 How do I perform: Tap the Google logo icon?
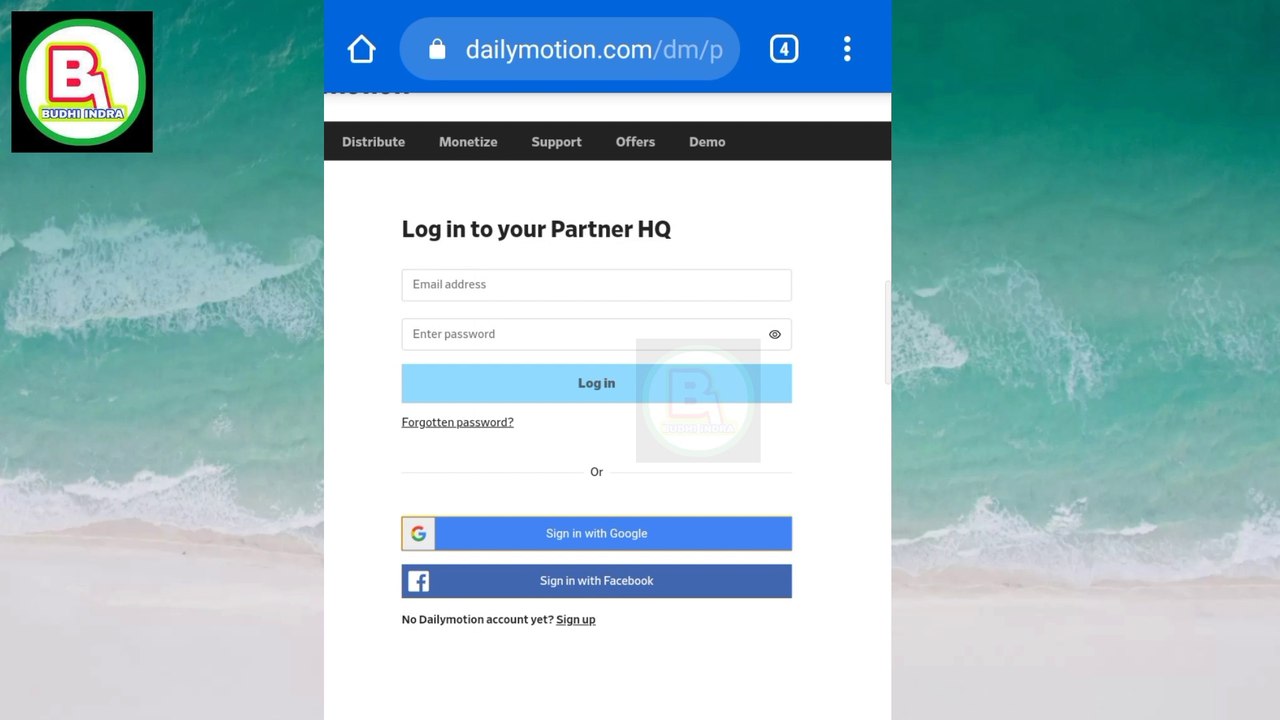418,534
